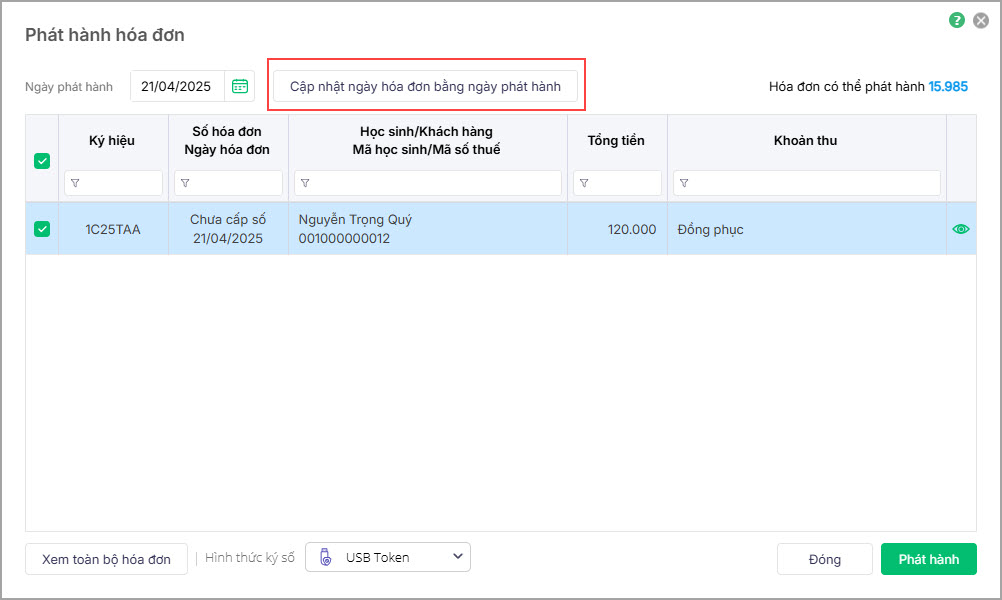
Task: Toggle the select-all checkbox in header
Action: tap(42, 160)
